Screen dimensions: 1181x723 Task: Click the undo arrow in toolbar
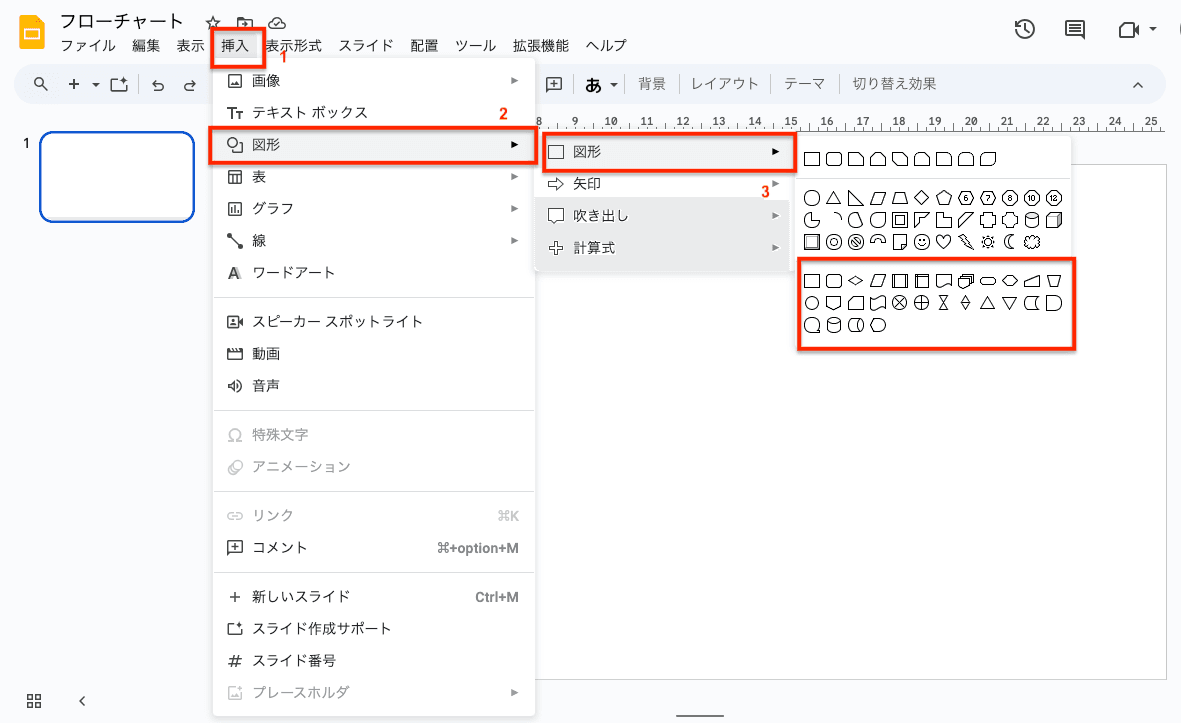[x=158, y=85]
